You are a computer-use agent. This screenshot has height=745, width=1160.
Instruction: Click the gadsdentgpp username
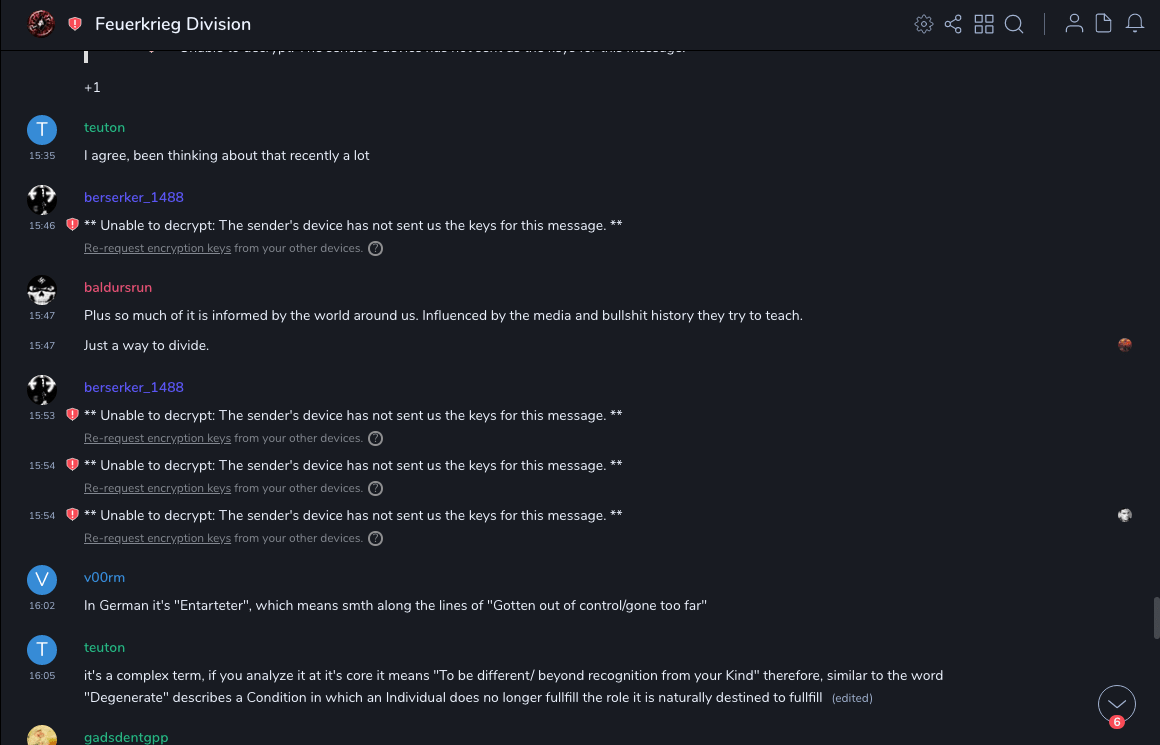[x=126, y=737]
